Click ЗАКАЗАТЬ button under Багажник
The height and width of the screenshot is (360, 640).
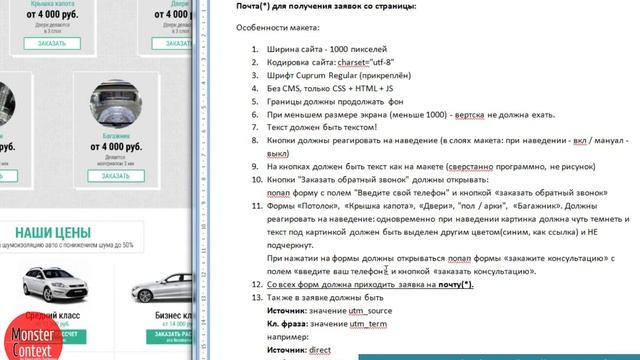(116, 176)
